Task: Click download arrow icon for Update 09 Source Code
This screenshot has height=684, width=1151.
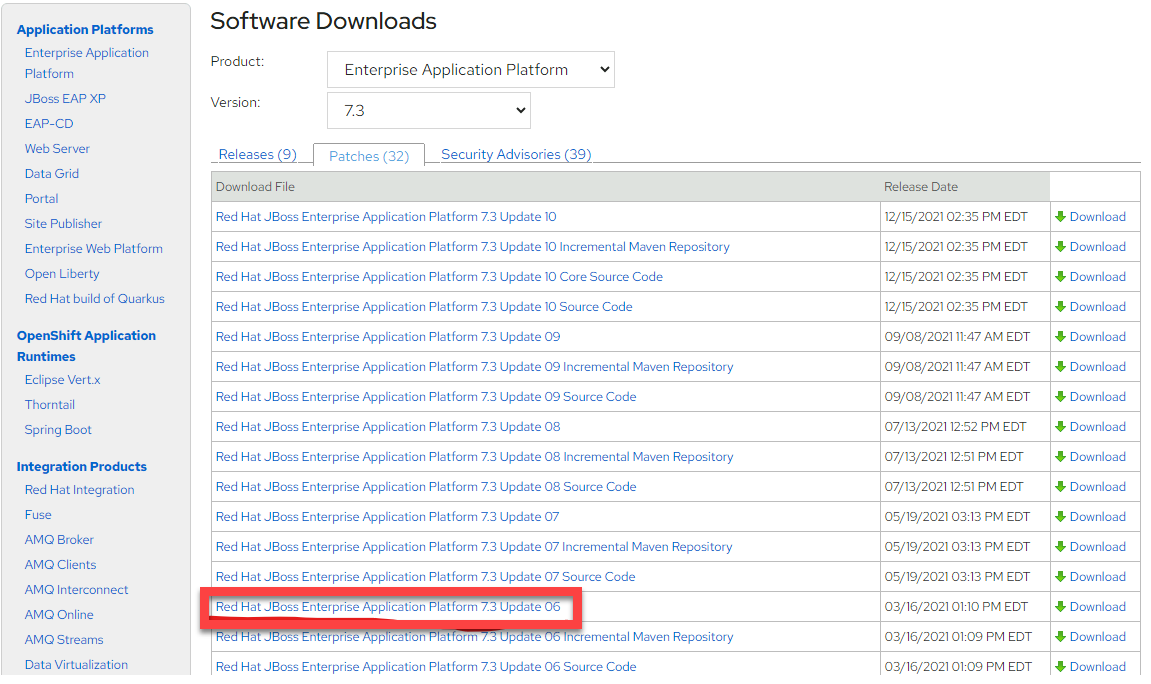Action: point(1060,397)
